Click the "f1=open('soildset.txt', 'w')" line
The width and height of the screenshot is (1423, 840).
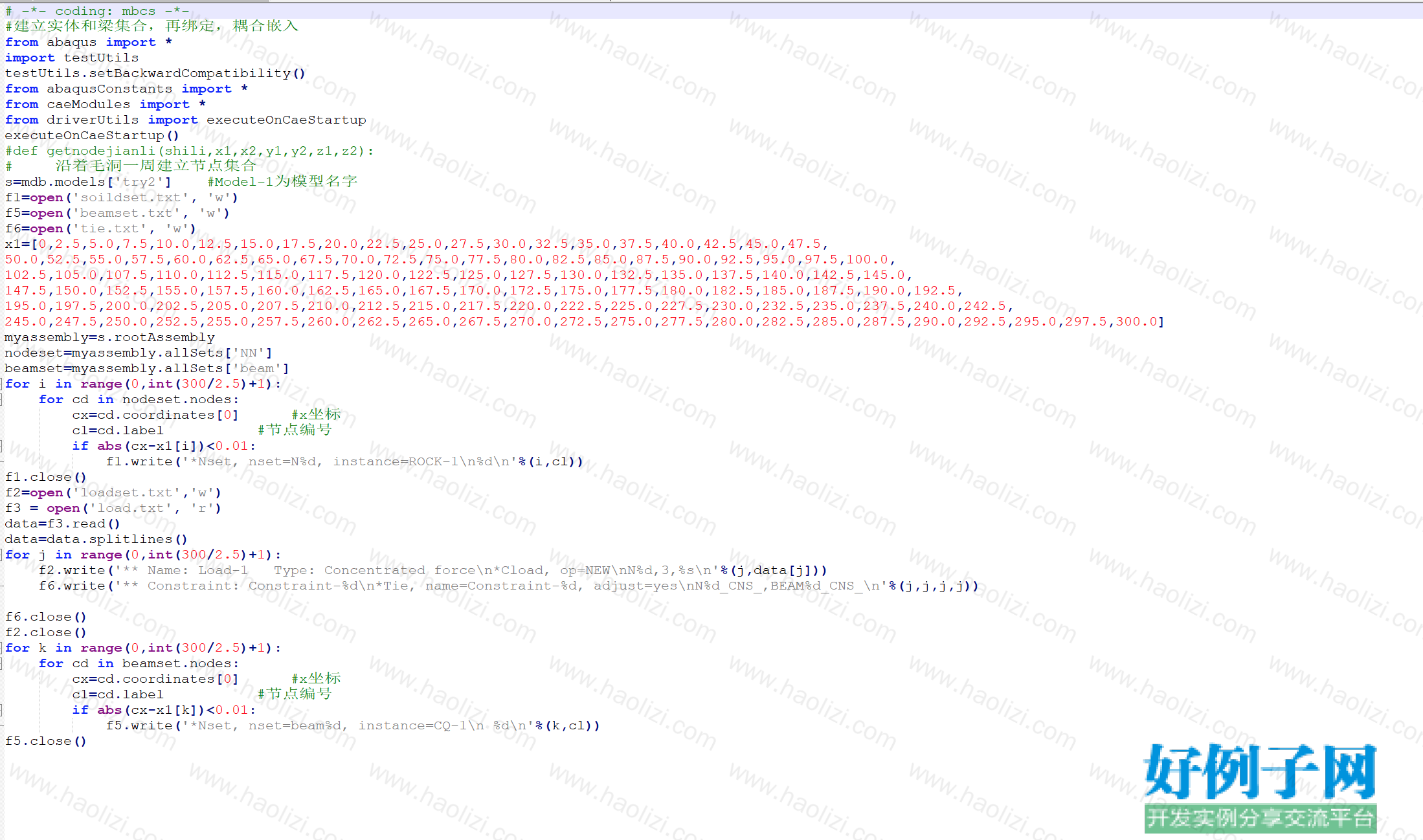[122, 197]
